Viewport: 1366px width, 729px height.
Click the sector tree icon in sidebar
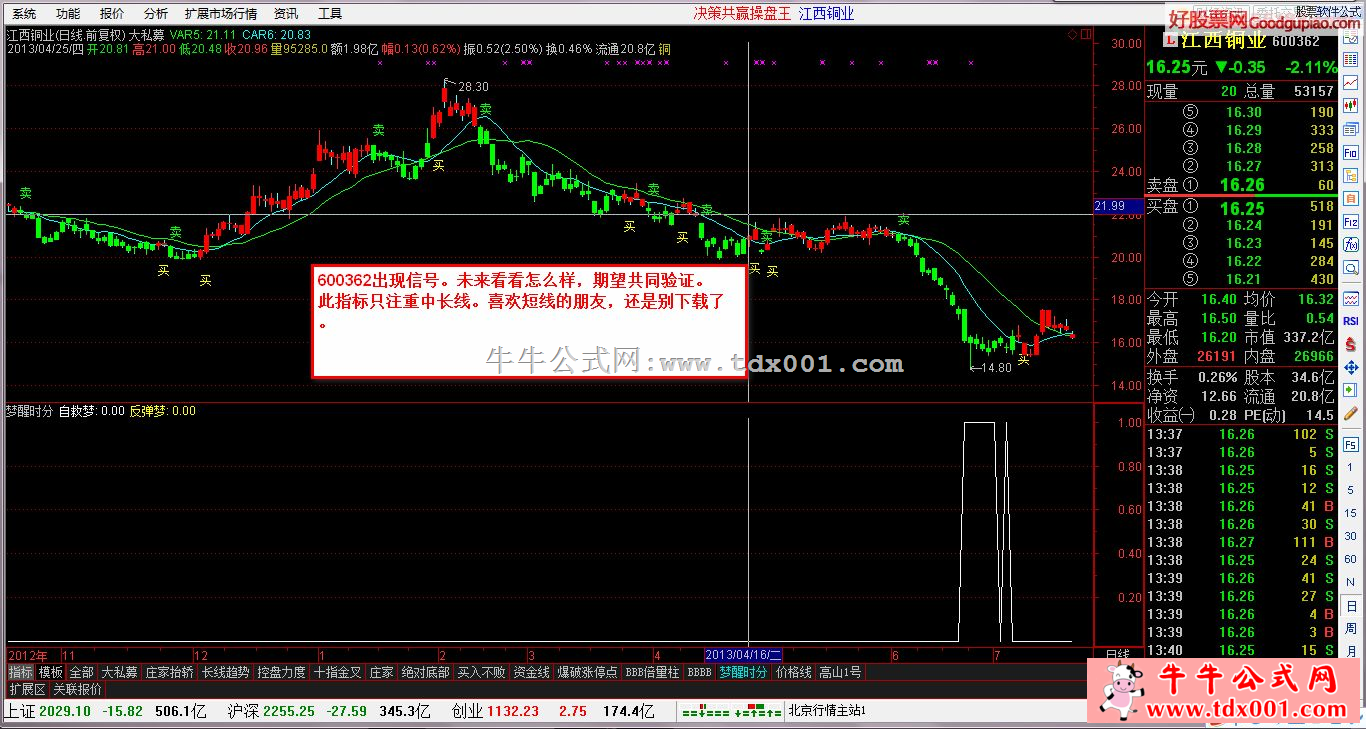pyautogui.click(x=1350, y=176)
